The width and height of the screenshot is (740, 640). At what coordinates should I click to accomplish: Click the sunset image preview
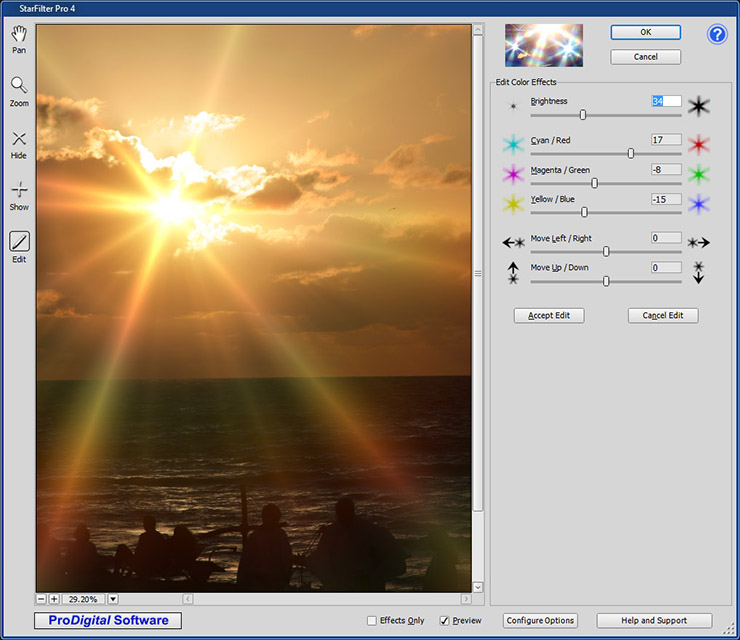pos(254,308)
